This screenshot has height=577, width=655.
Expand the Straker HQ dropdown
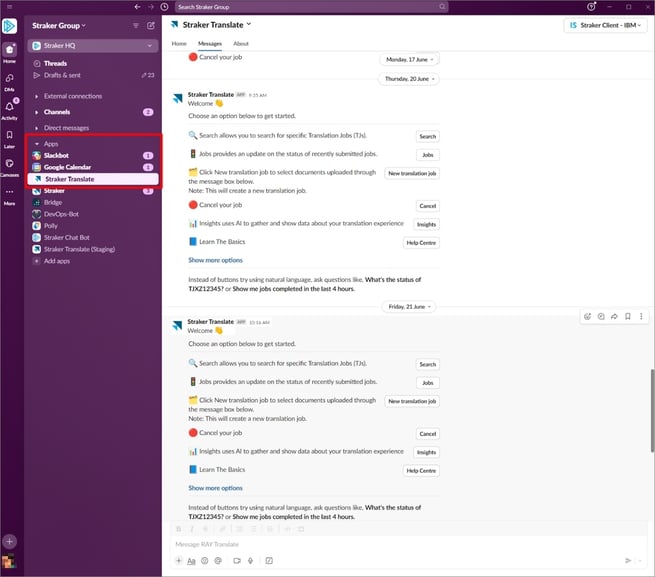150,46
